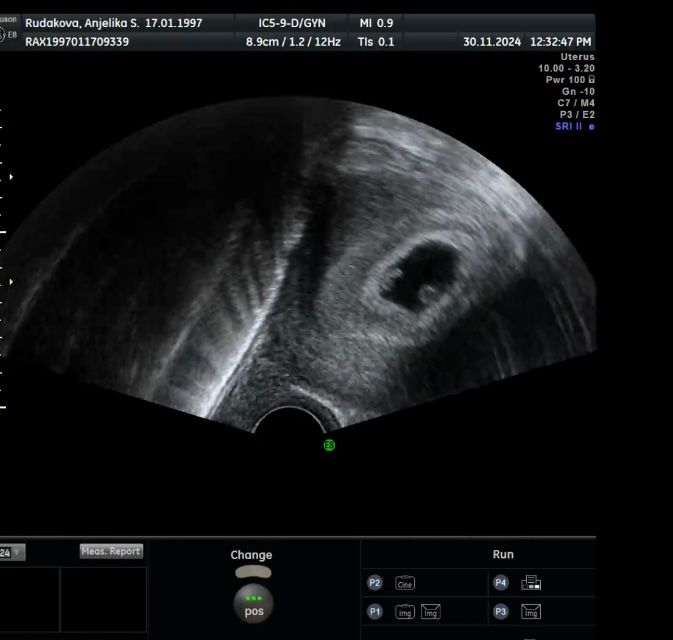Screen dimensions: 673x640
Task: Click the P4 programmable key badge
Action: [x=500, y=583]
